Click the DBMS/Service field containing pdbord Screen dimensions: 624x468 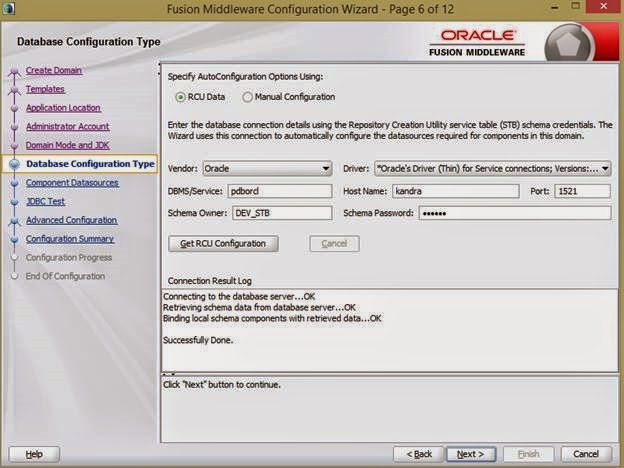[x=280, y=191]
